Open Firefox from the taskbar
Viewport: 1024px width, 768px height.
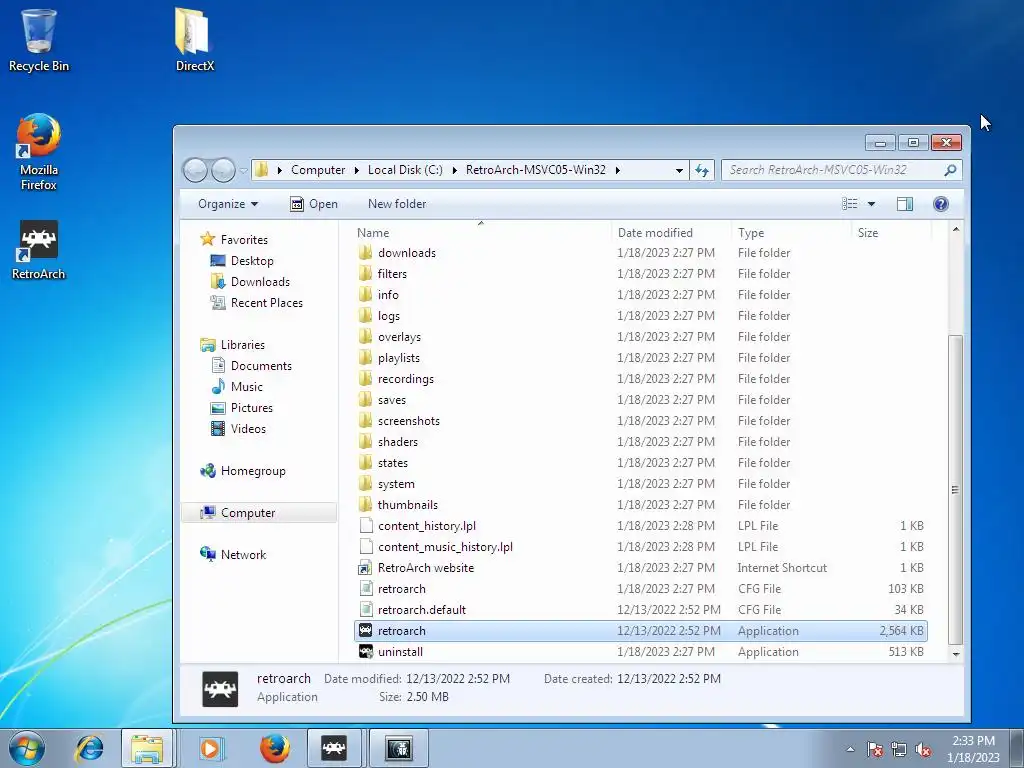tap(274, 748)
